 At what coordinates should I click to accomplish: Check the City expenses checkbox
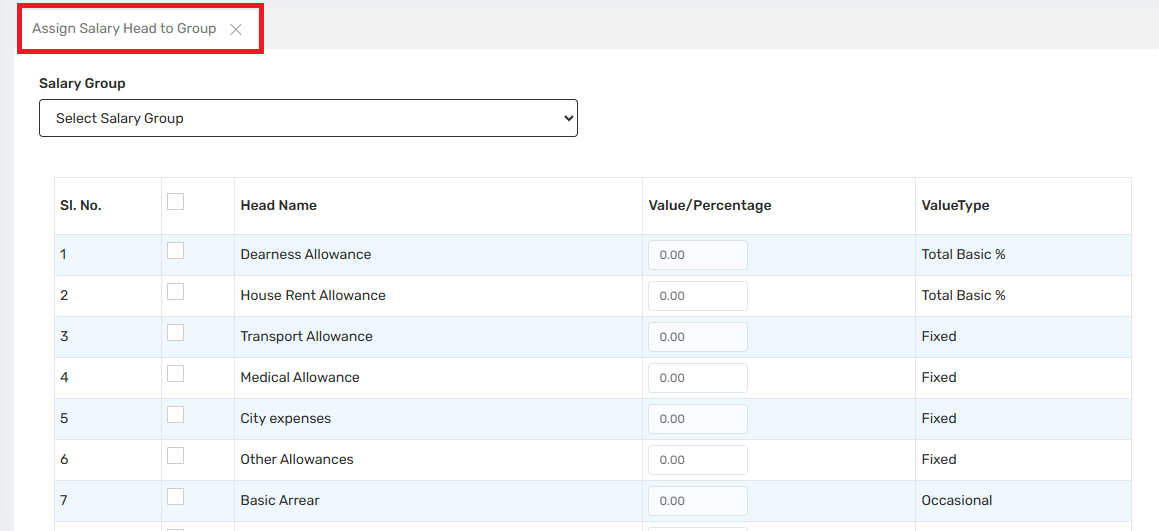point(175,415)
